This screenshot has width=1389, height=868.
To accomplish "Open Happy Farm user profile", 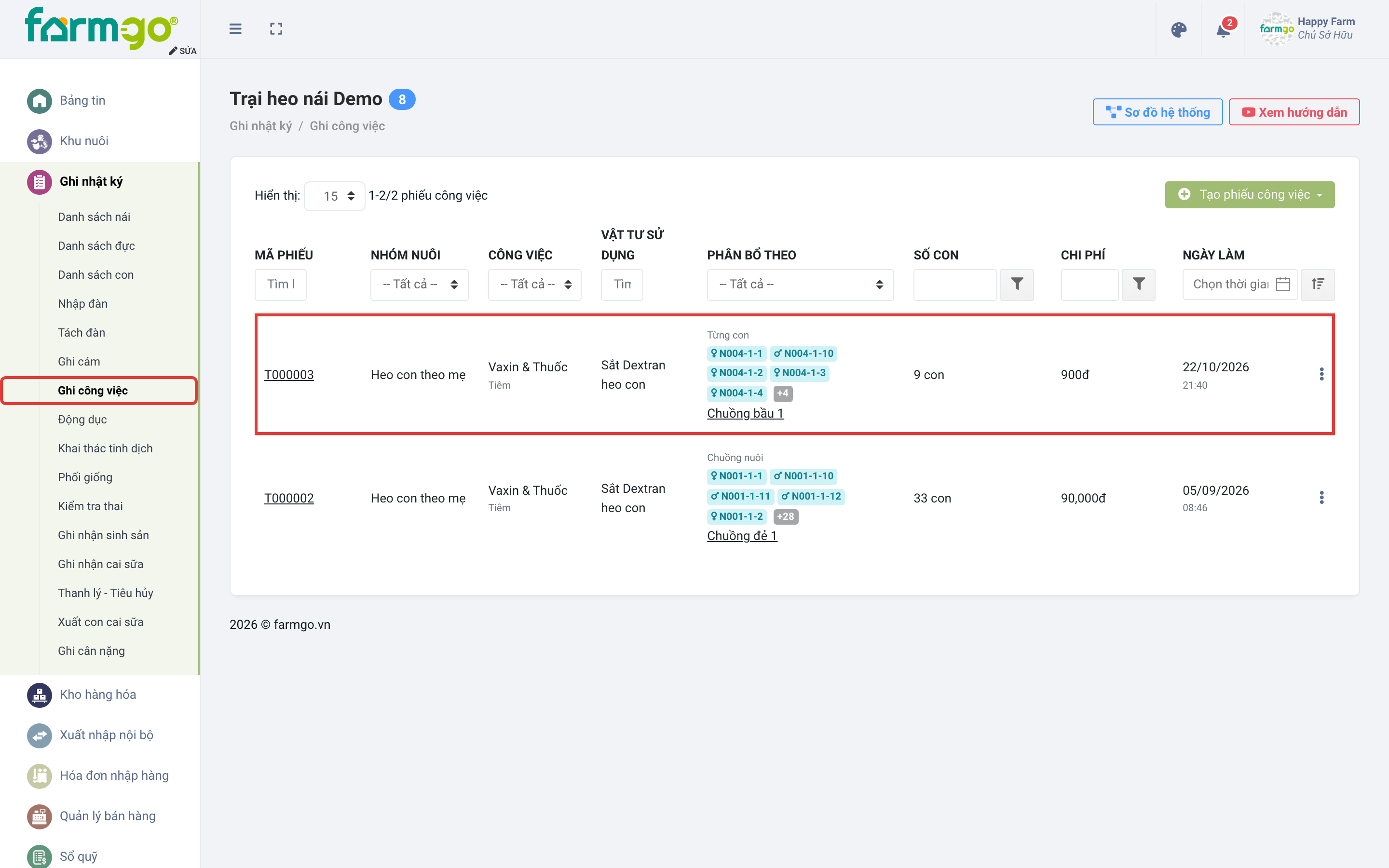I will click(x=1307, y=29).
